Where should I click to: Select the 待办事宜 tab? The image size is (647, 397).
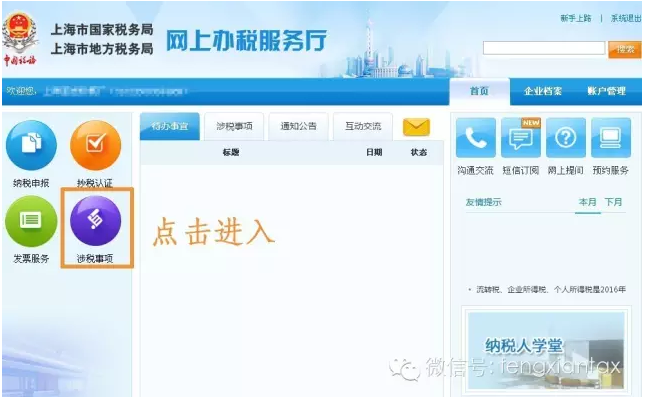click(x=170, y=126)
